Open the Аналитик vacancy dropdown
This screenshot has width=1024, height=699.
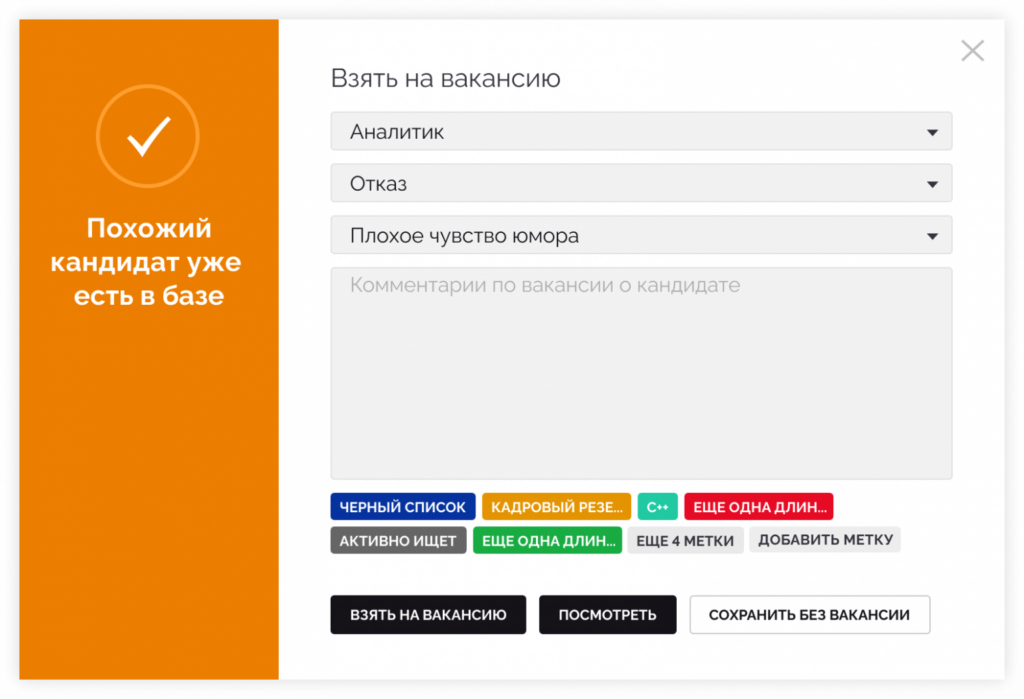pos(641,132)
